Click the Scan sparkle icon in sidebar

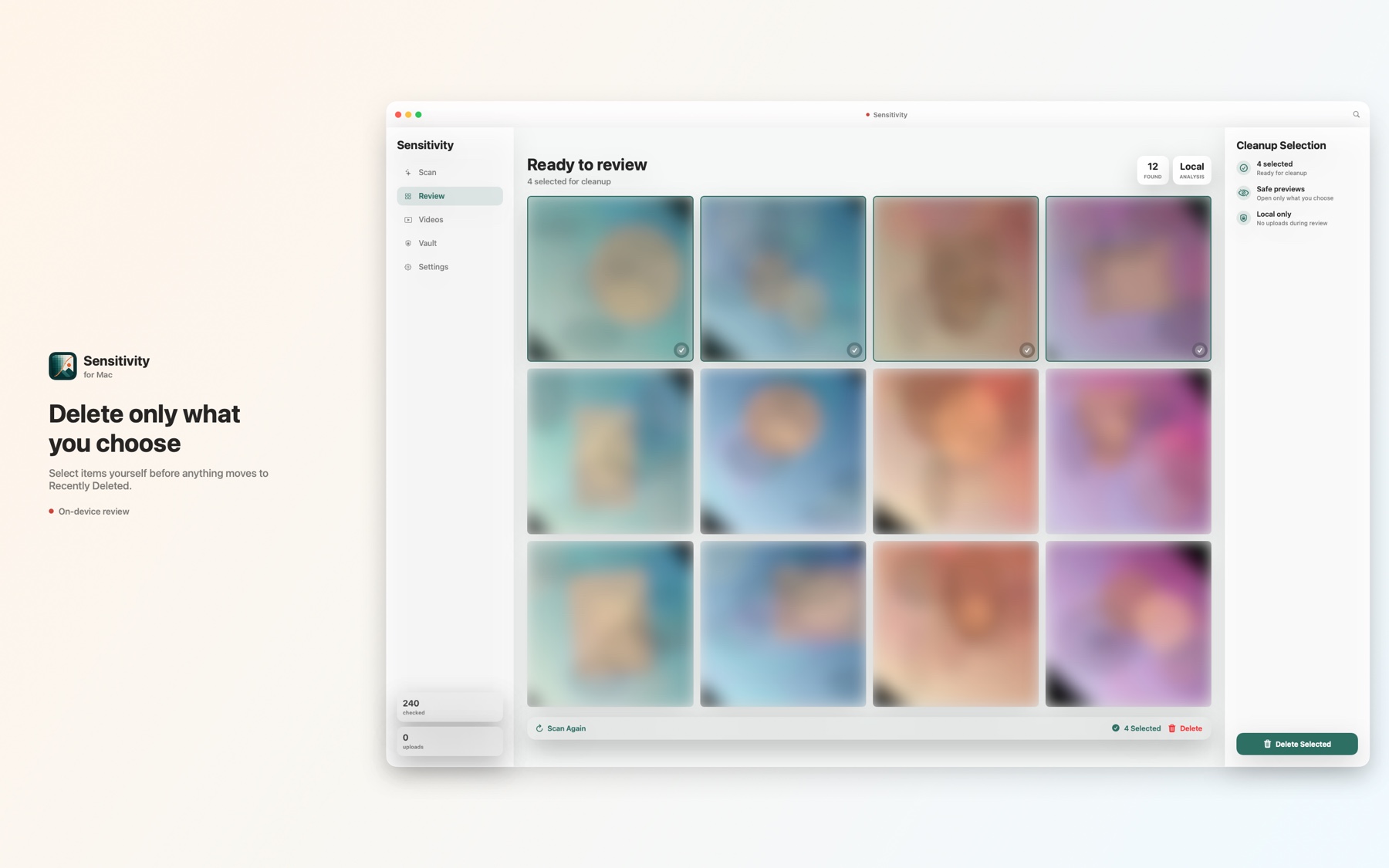point(408,173)
